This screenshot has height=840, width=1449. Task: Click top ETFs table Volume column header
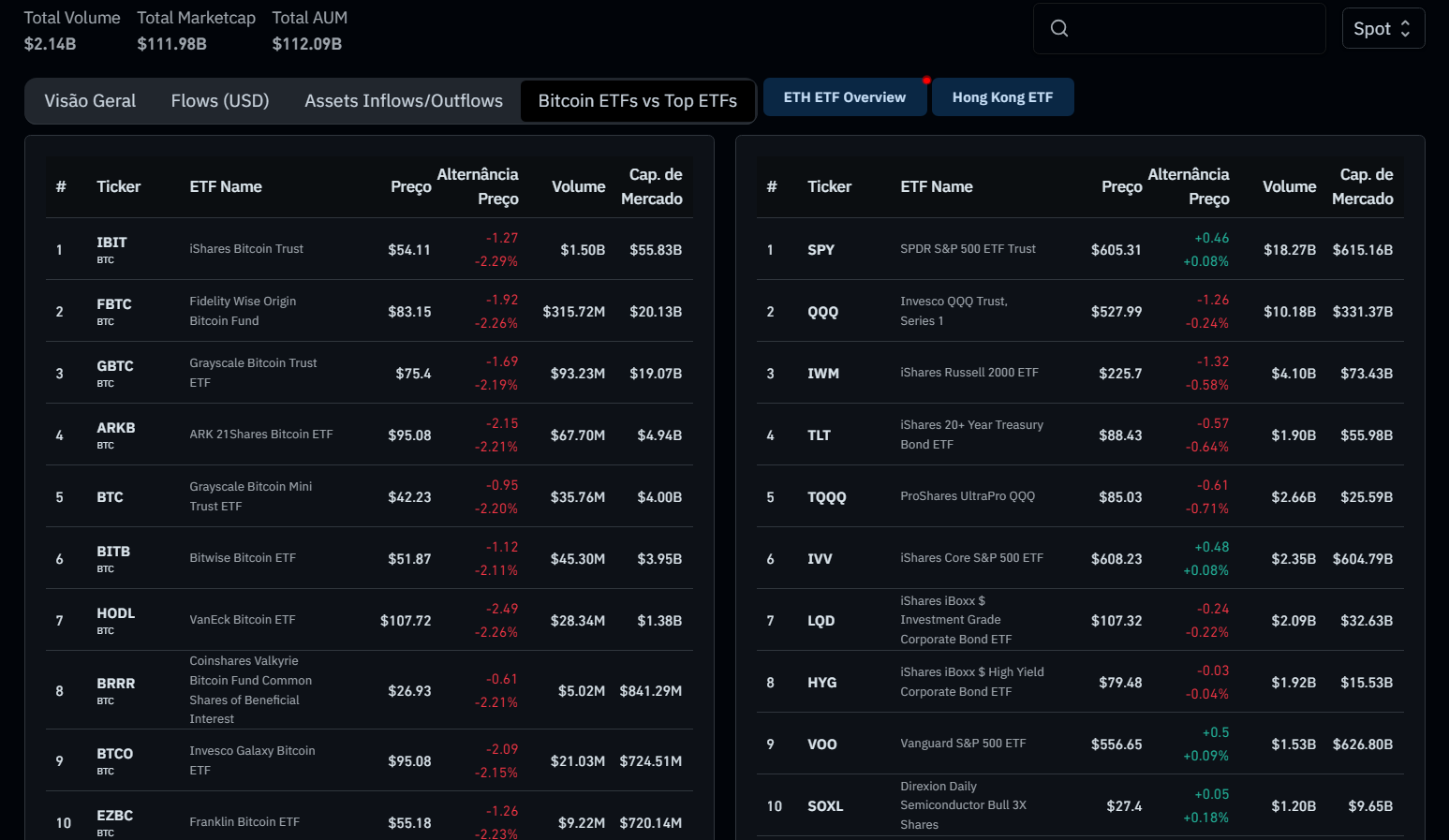[x=1289, y=186]
